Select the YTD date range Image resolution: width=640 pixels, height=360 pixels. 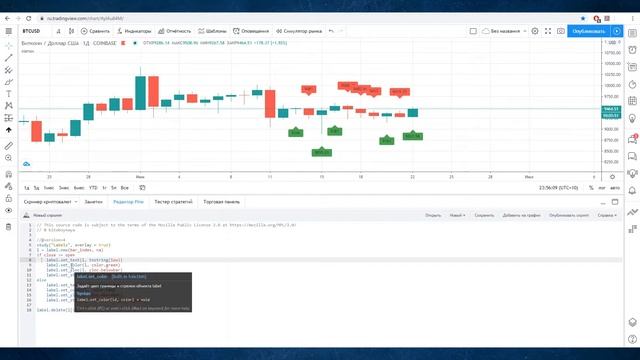93,188
